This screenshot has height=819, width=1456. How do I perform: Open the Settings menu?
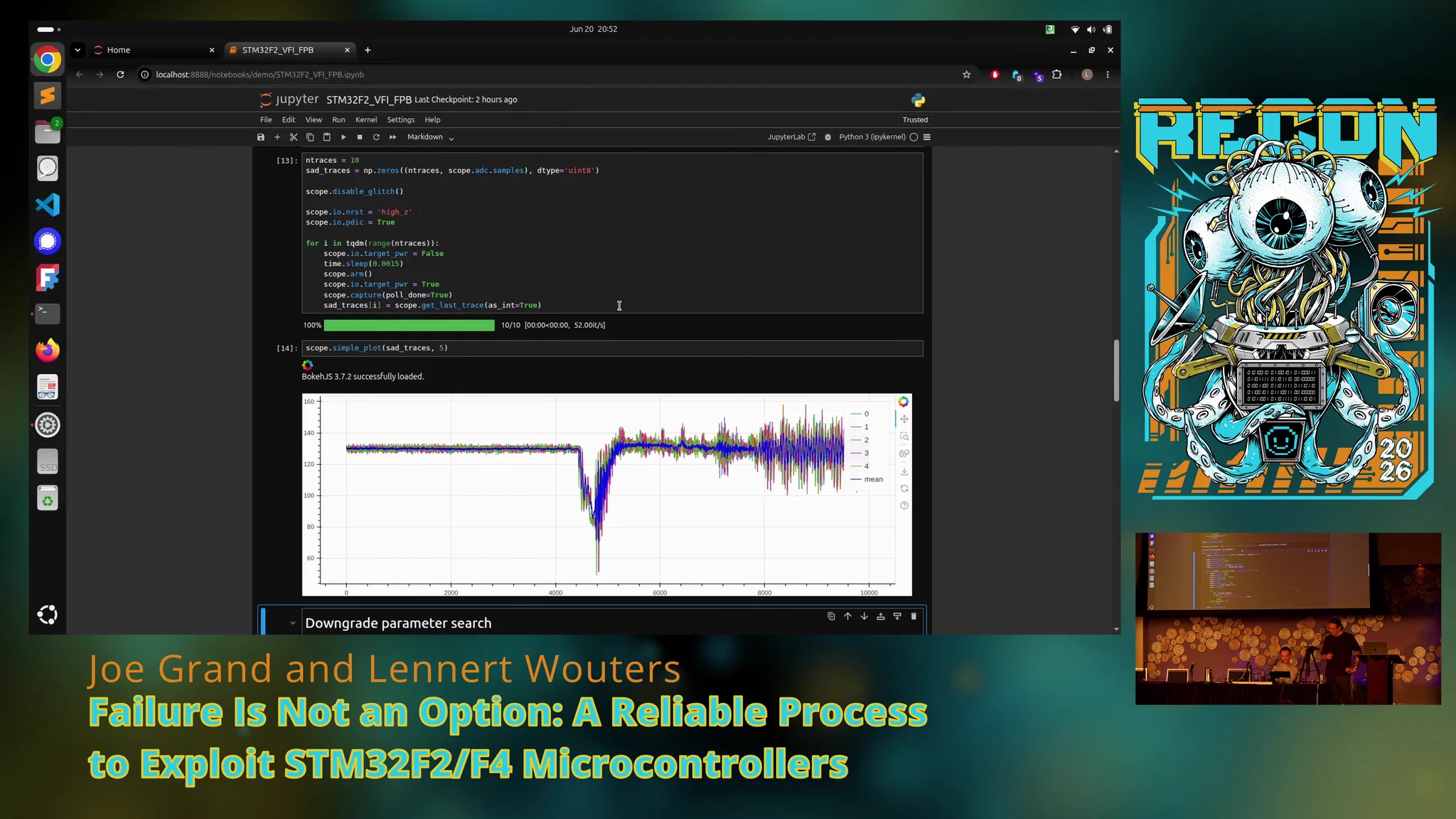click(400, 120)
